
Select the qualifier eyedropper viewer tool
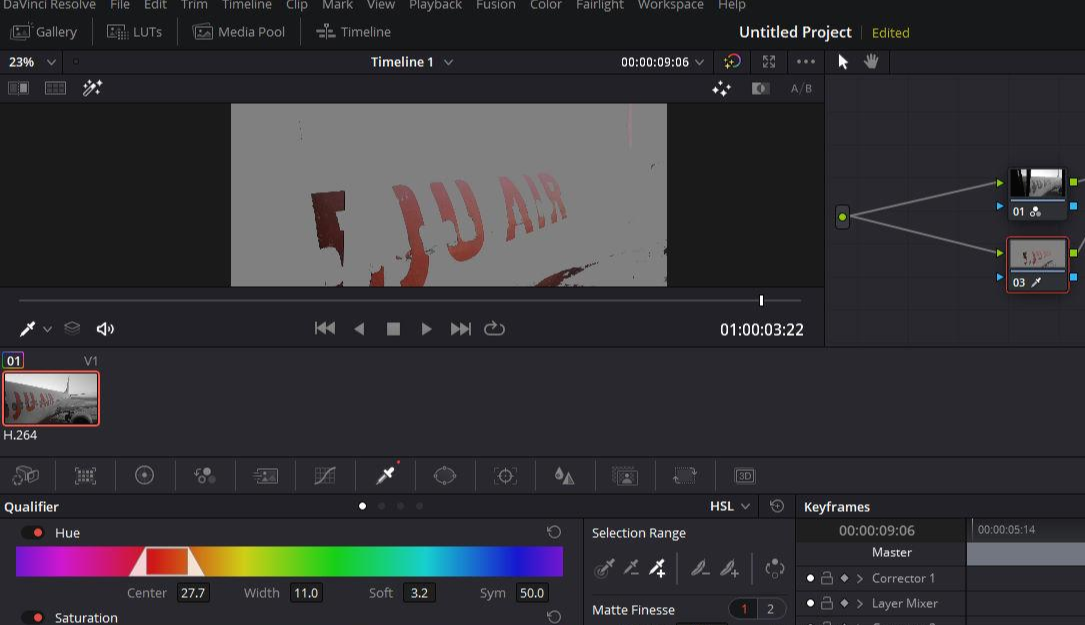pos(27,329)
